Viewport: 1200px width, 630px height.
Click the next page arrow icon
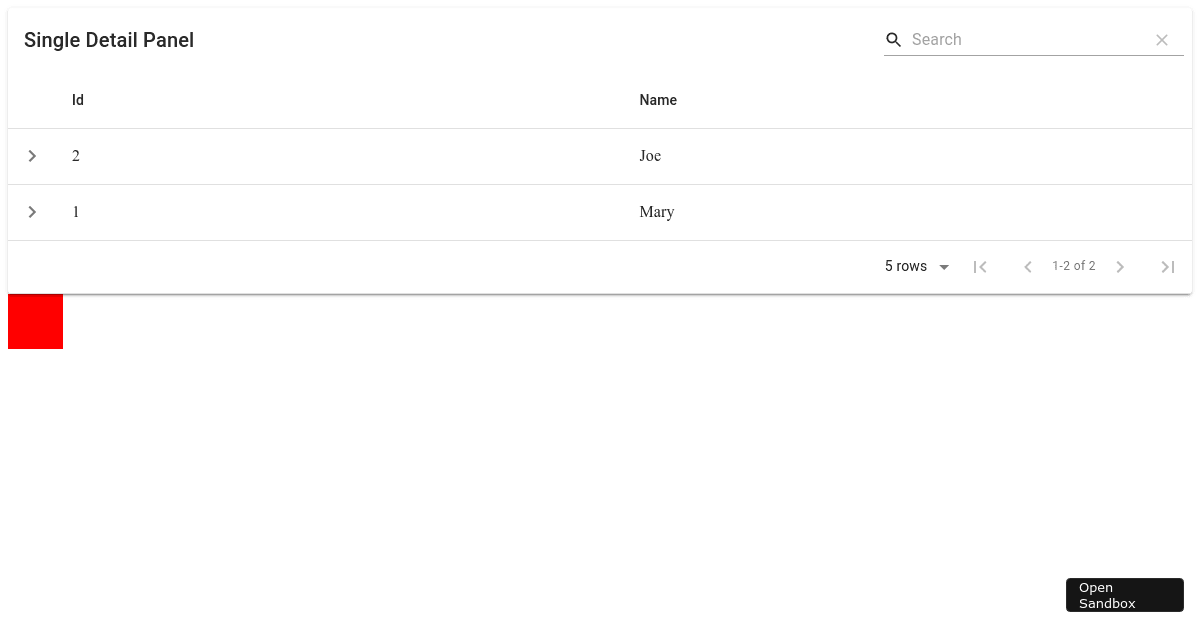tap(1120, 266)
